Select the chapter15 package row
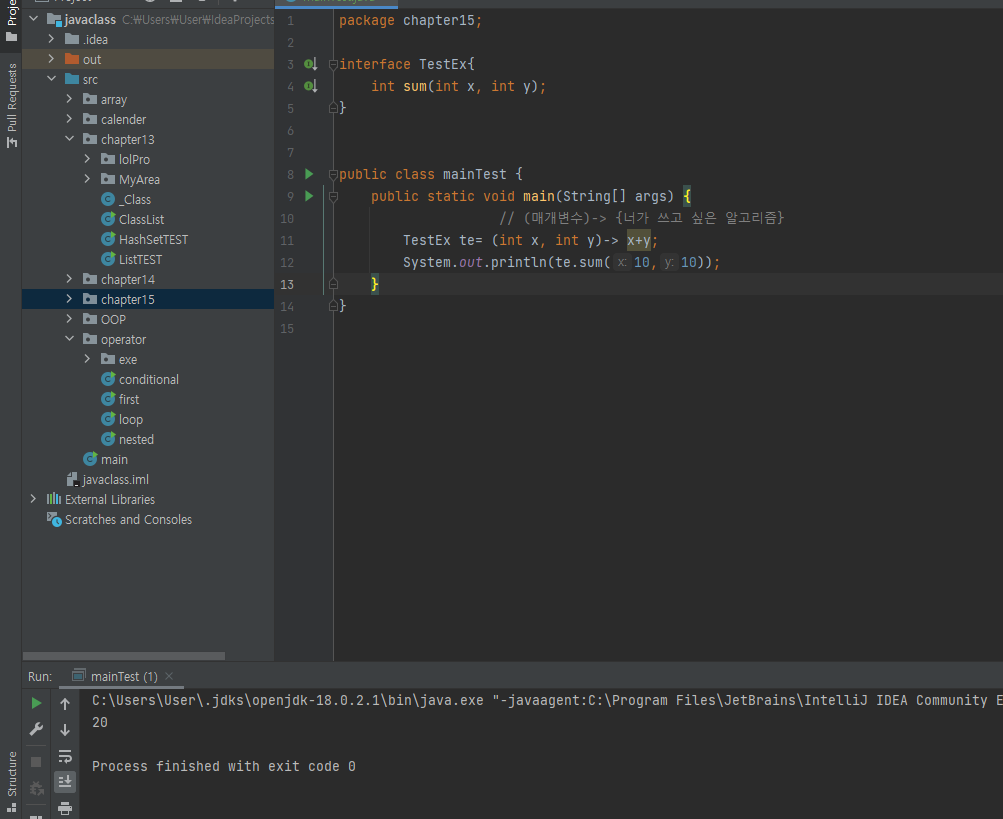The width and height of the screenshot is (1003, 819). [148, 299]
